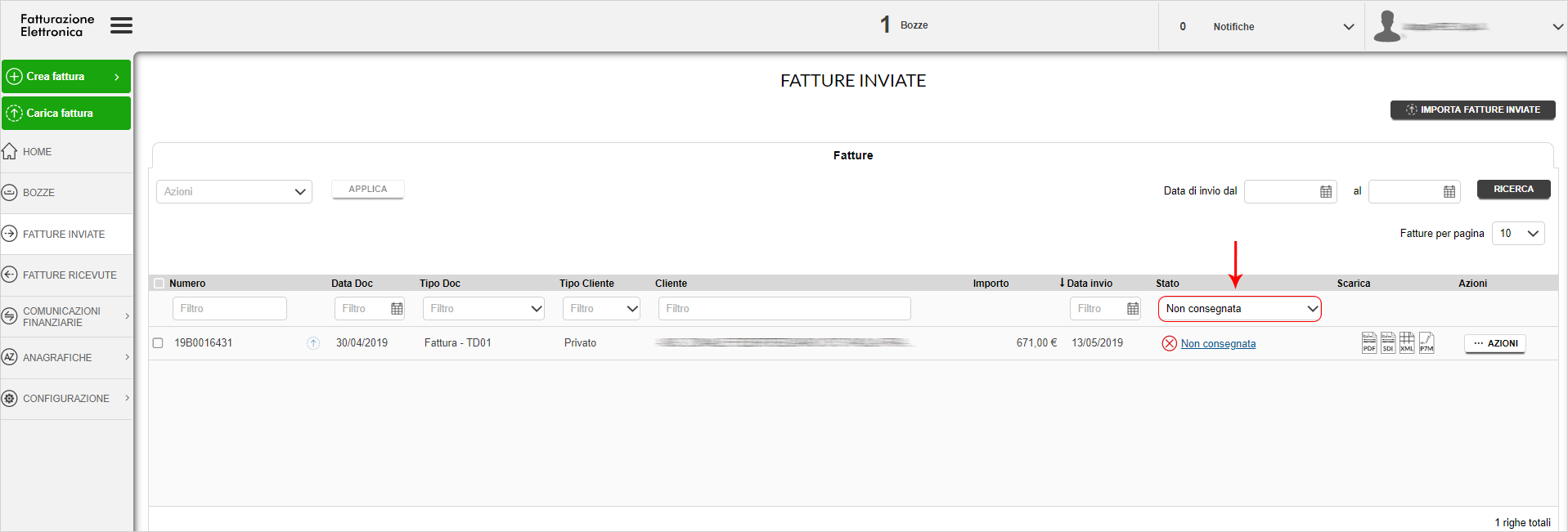
Task: Click the red Non consegnata status icon
Action: point(1170,343)
